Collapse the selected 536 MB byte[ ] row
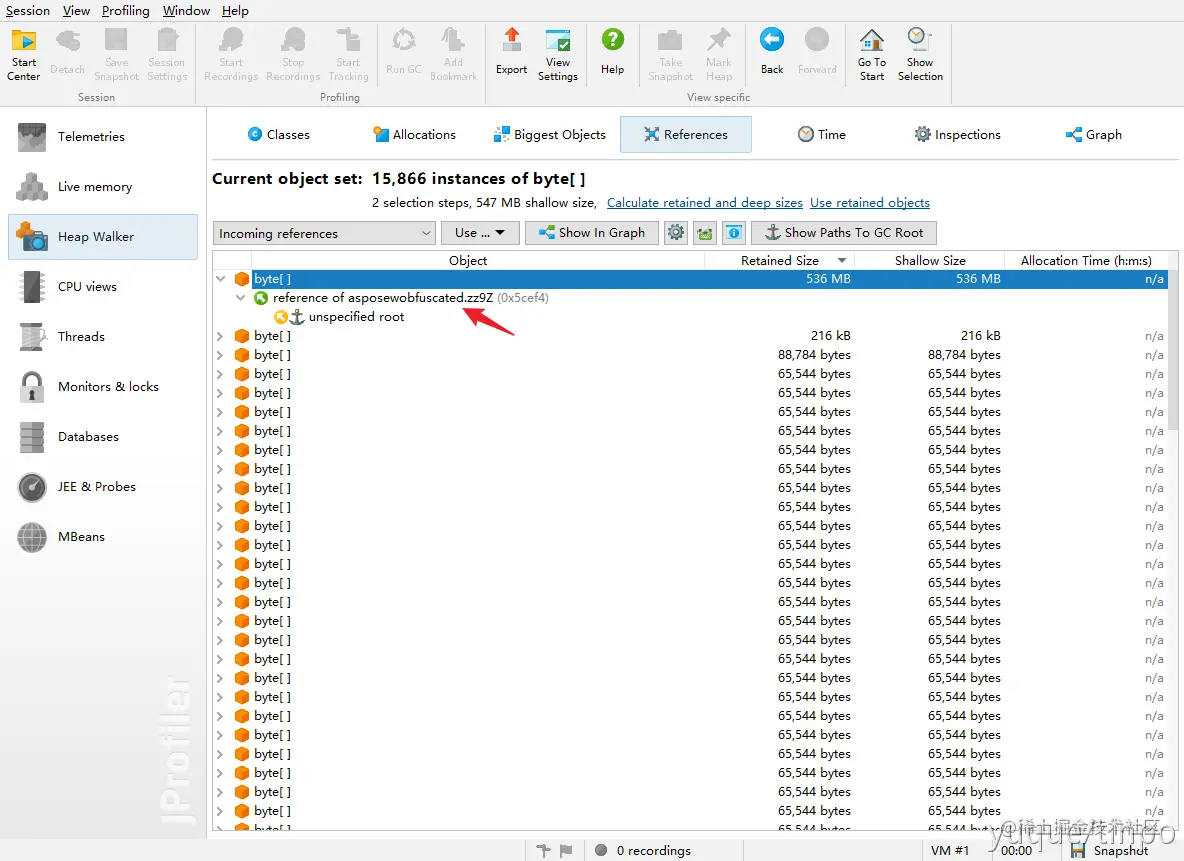Screen dimensions: 1184x861 [x=220, y=279]
